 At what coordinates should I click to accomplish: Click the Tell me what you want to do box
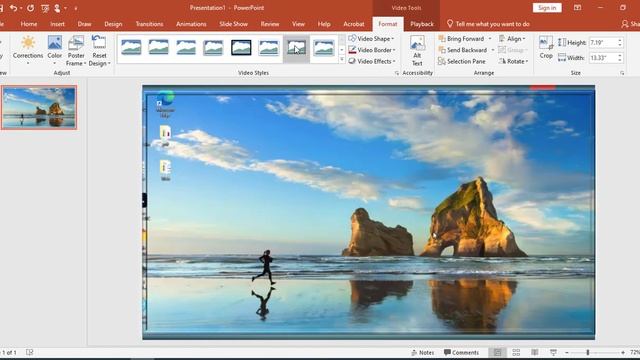tap(488, 24)
